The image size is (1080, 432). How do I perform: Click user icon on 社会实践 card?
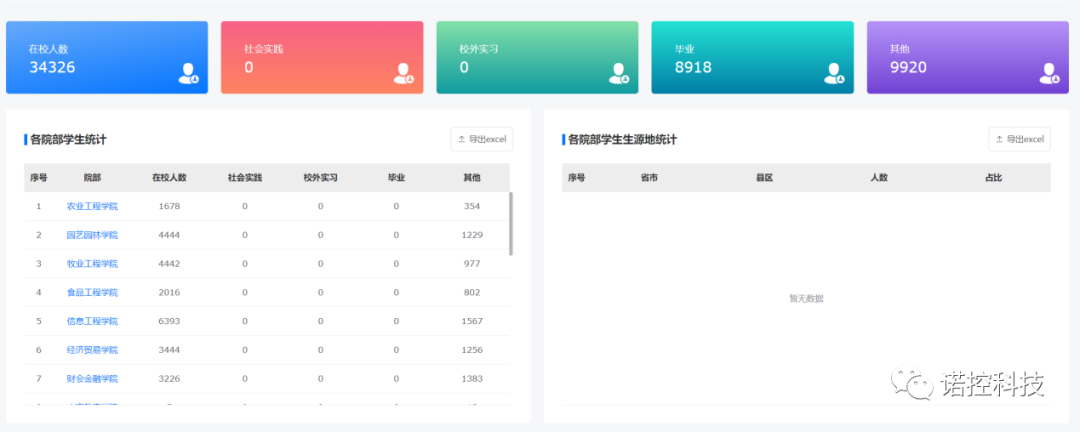click(x=403, y=73)
